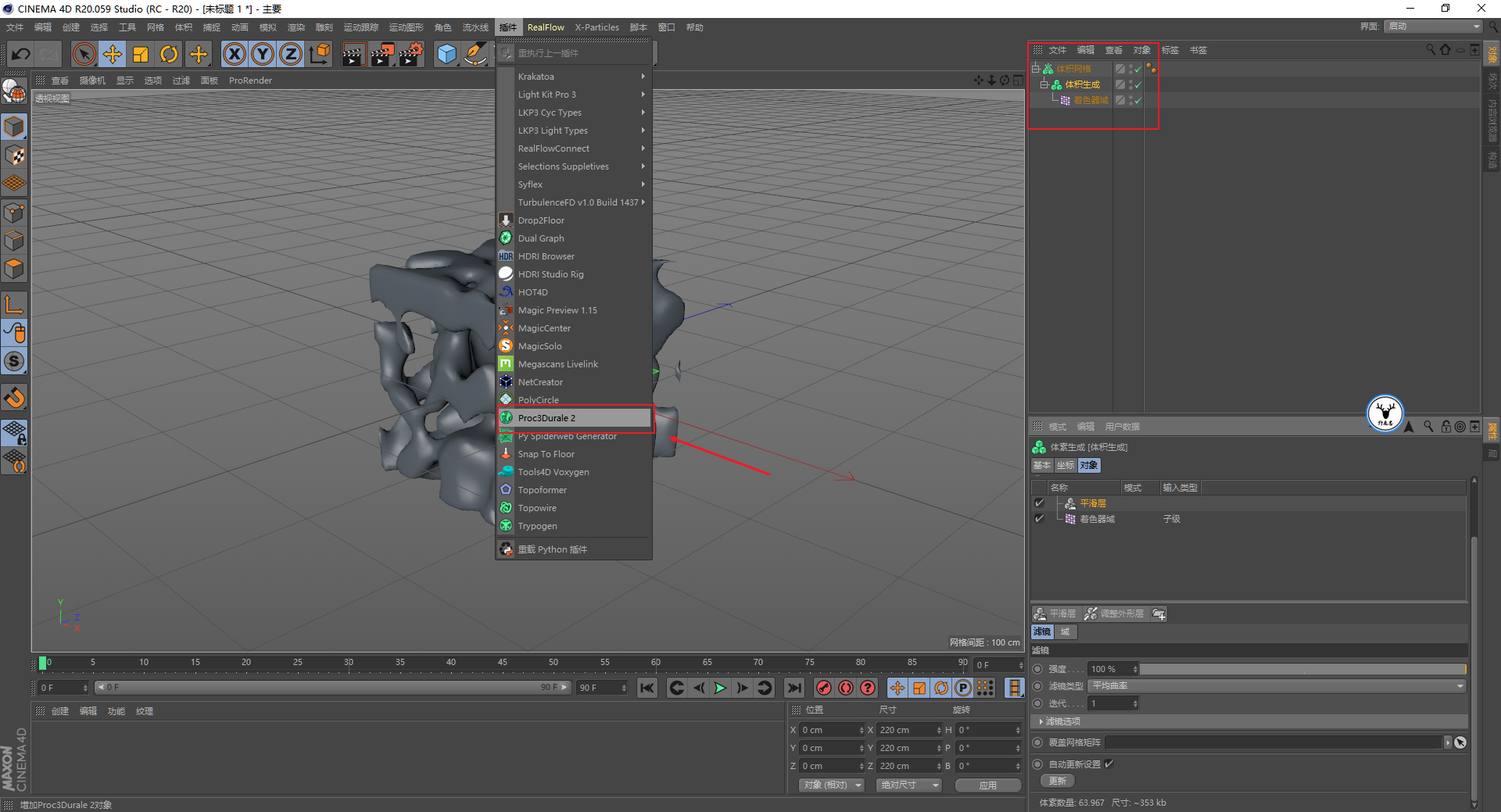
Task: Click the Undo arrow icon
Action: coord(21,54)
